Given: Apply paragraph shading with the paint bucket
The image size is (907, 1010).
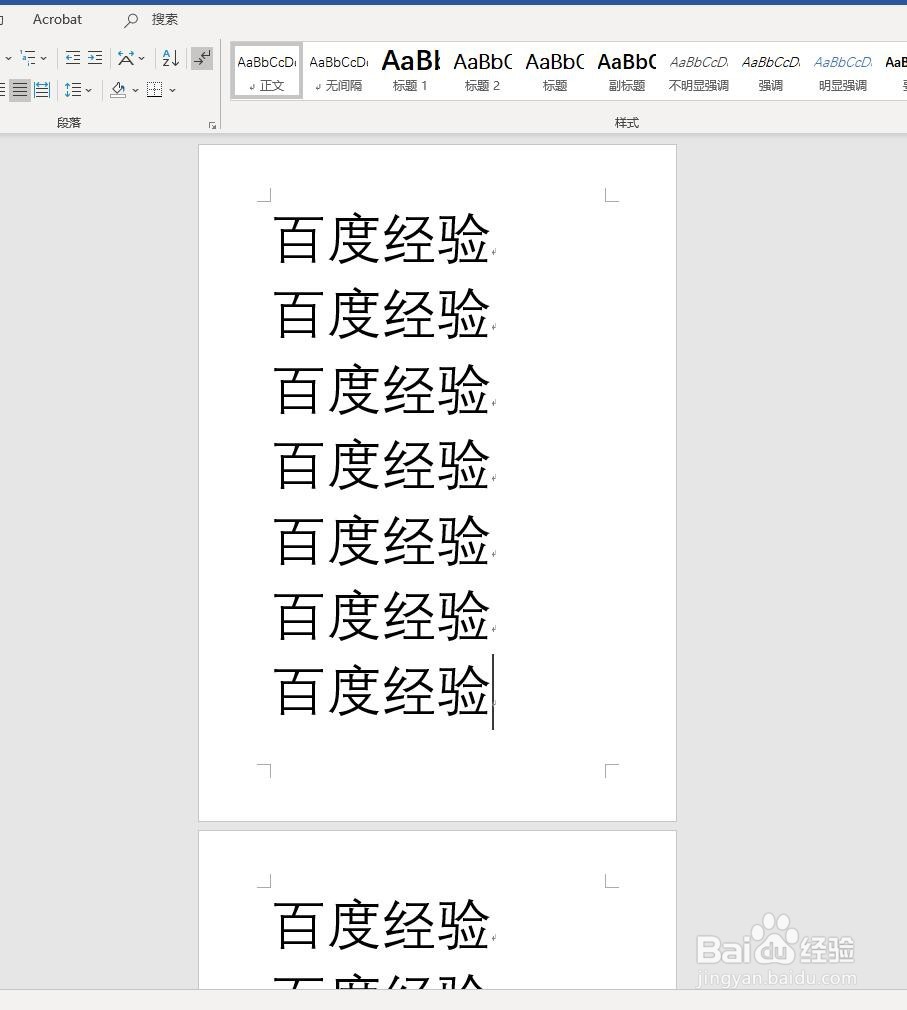Looking at the screenshot, I should click(118, 90).
